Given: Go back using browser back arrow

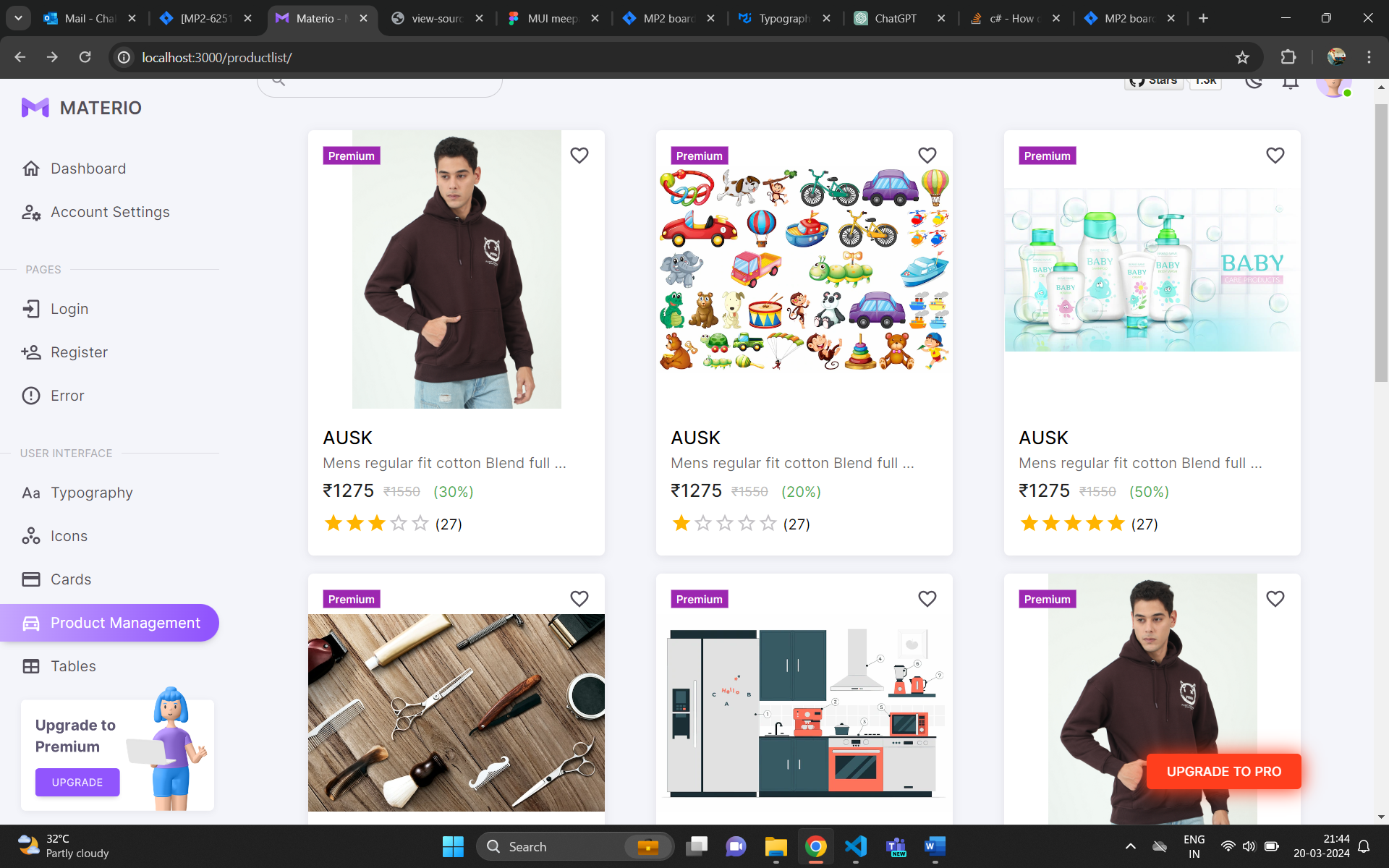Looking at the screenshot, I should point(20,57).
